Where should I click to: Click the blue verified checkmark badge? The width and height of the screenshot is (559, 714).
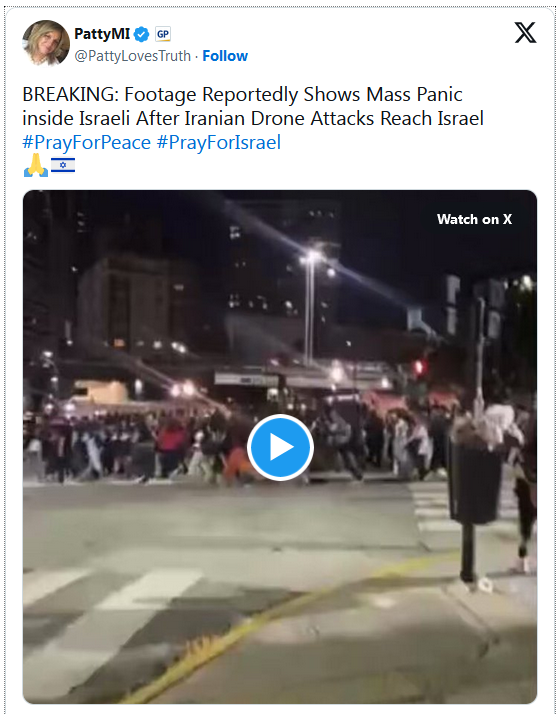(142, 34)
